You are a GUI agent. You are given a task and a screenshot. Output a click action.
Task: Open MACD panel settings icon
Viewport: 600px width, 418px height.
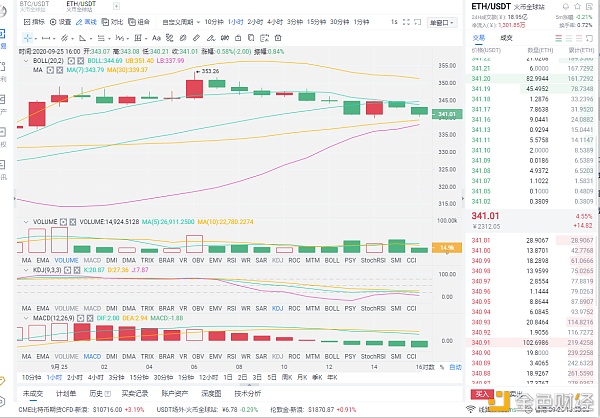pos(80,318)
